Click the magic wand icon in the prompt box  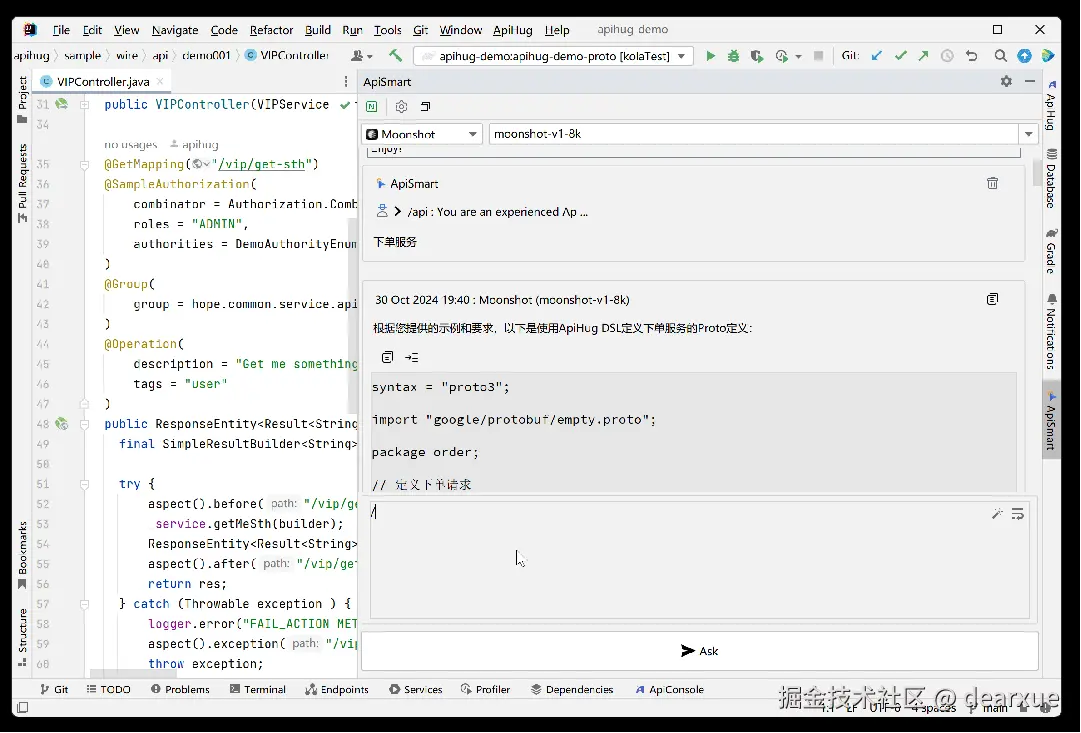pos(997,514)
